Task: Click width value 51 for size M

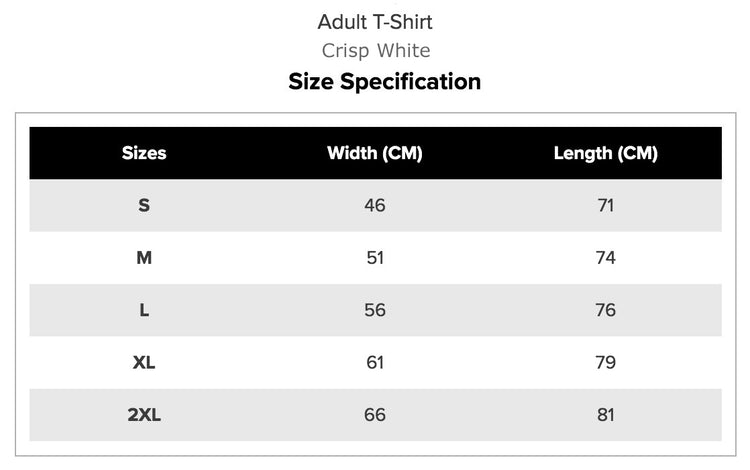Action: pyautogui.click(x=375, y=258)
